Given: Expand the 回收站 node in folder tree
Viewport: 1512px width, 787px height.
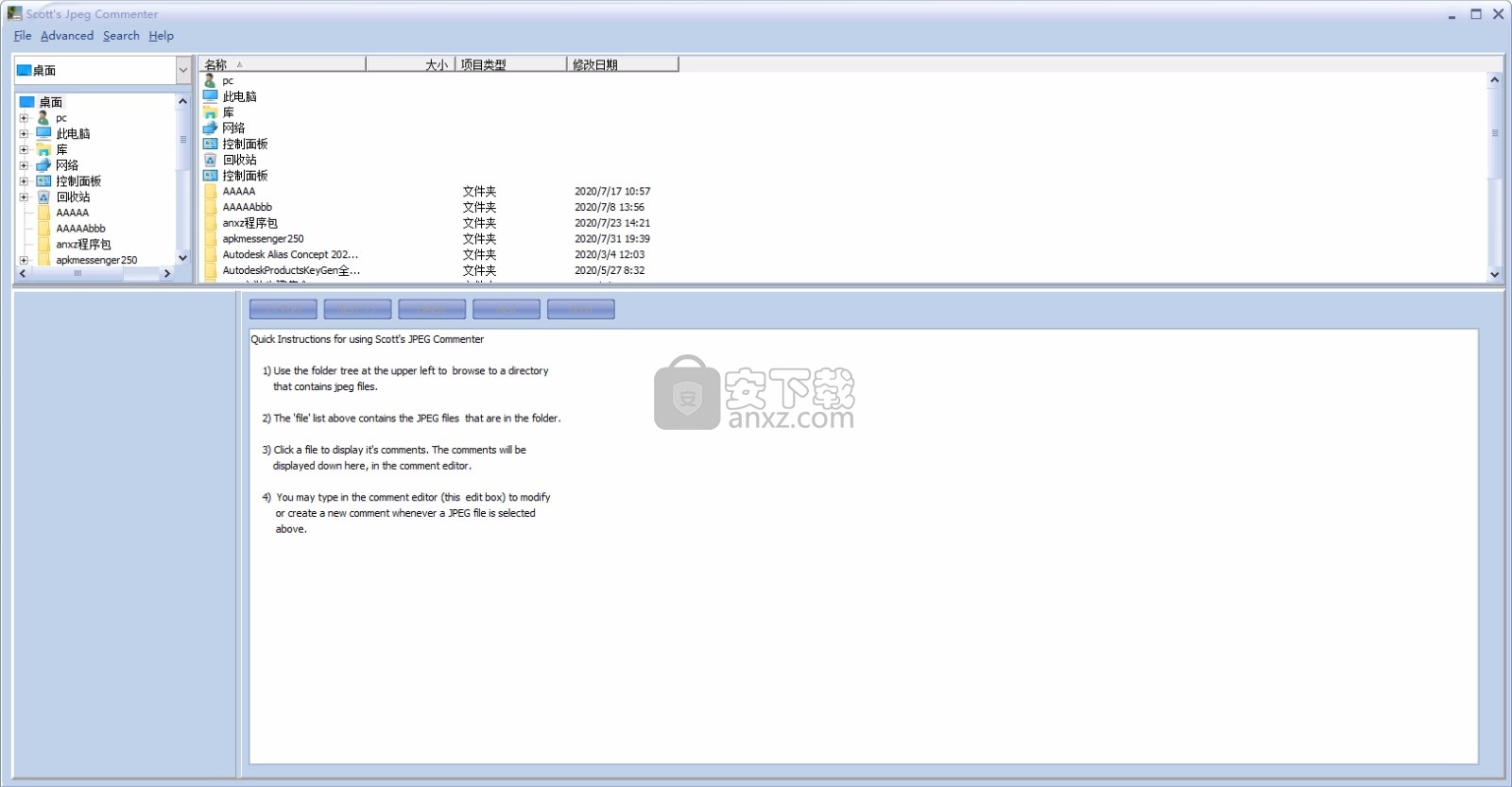Looking at the screenshot, I should click(x=24, y=197).
